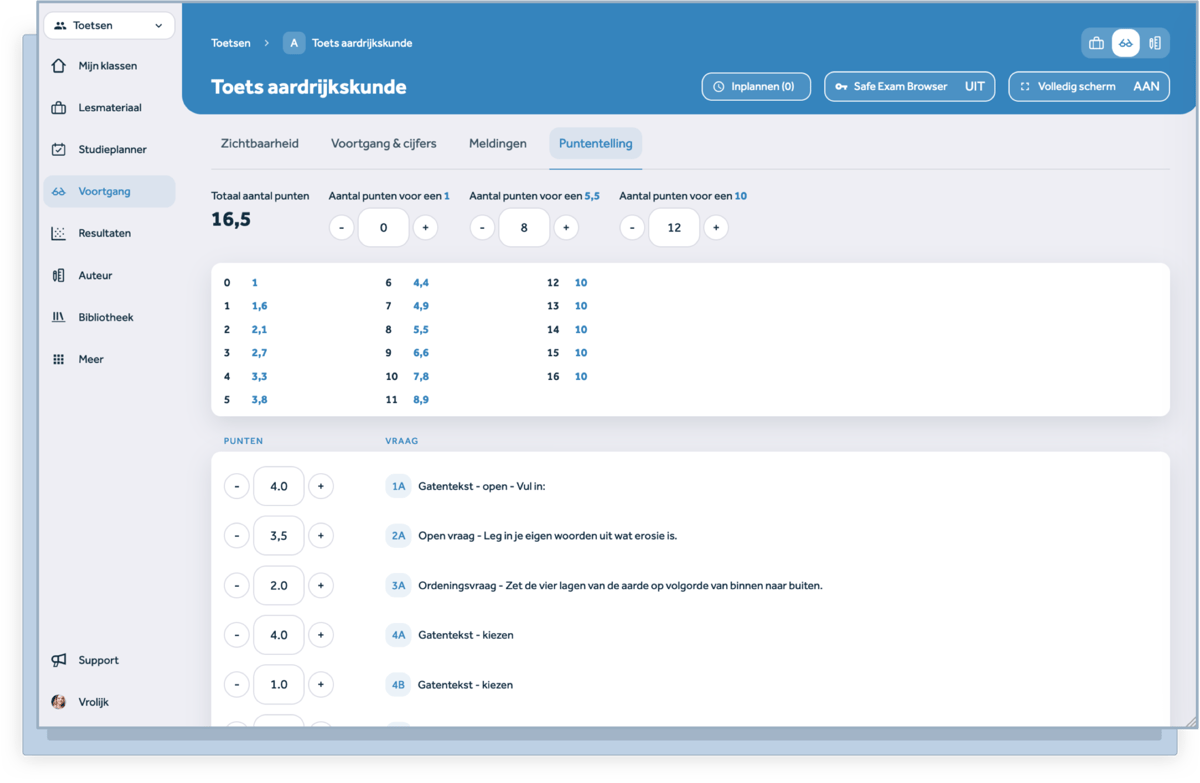The height and width of the screenshot is (783, 1200).
Task: Open Lesmateriaal via the briefcase icon
Action: point(61,107)
